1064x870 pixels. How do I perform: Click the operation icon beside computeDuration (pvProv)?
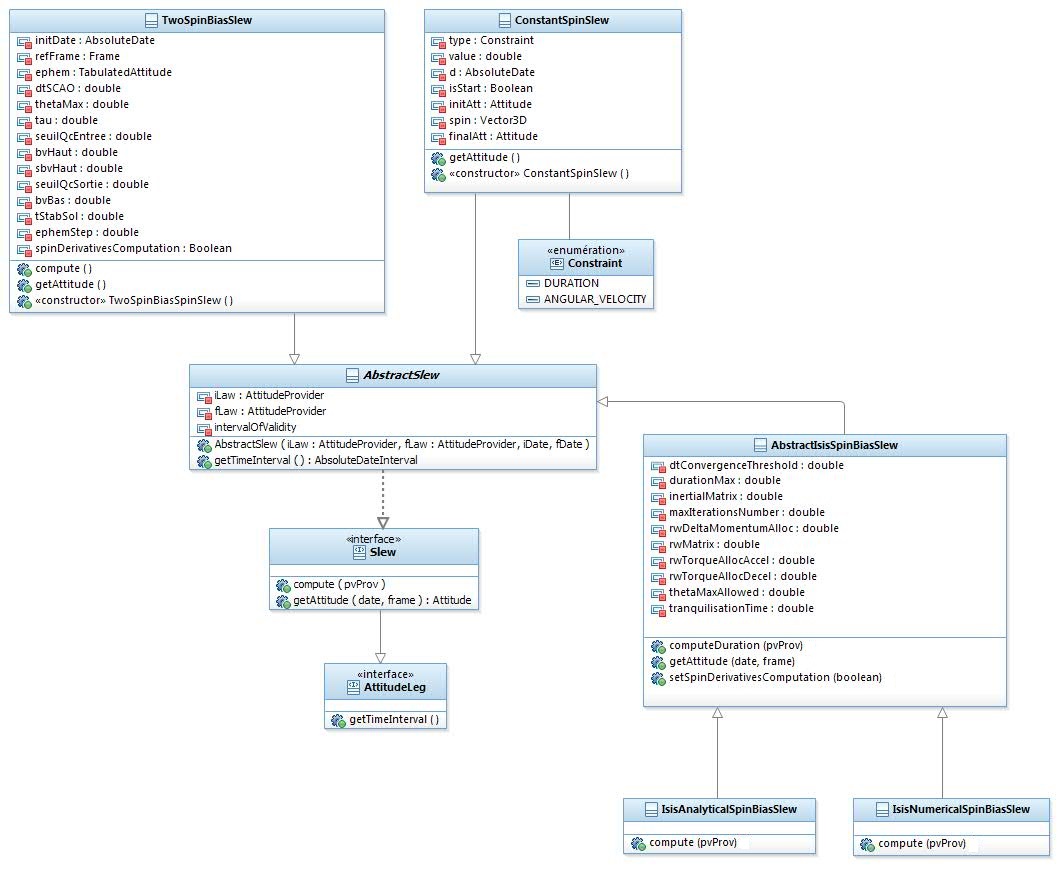pyautogui.click(x=658, y=646)
